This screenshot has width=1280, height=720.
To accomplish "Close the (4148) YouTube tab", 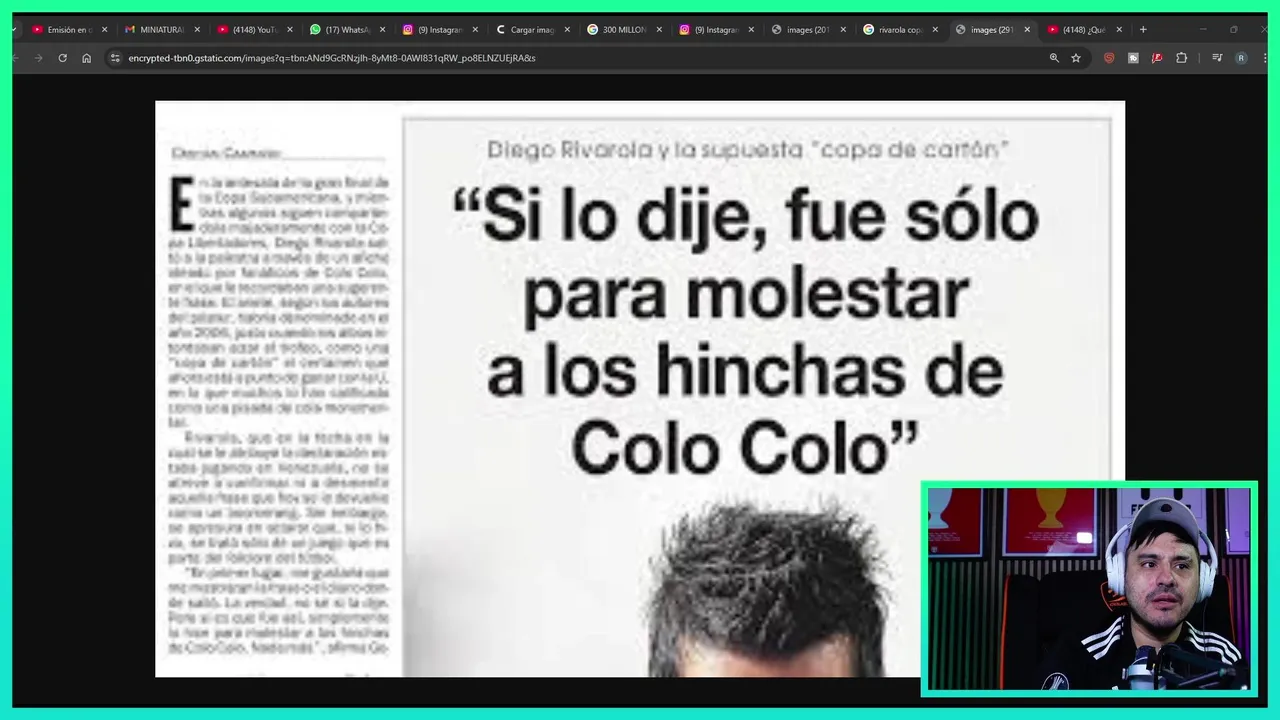I will pos(289,30).
